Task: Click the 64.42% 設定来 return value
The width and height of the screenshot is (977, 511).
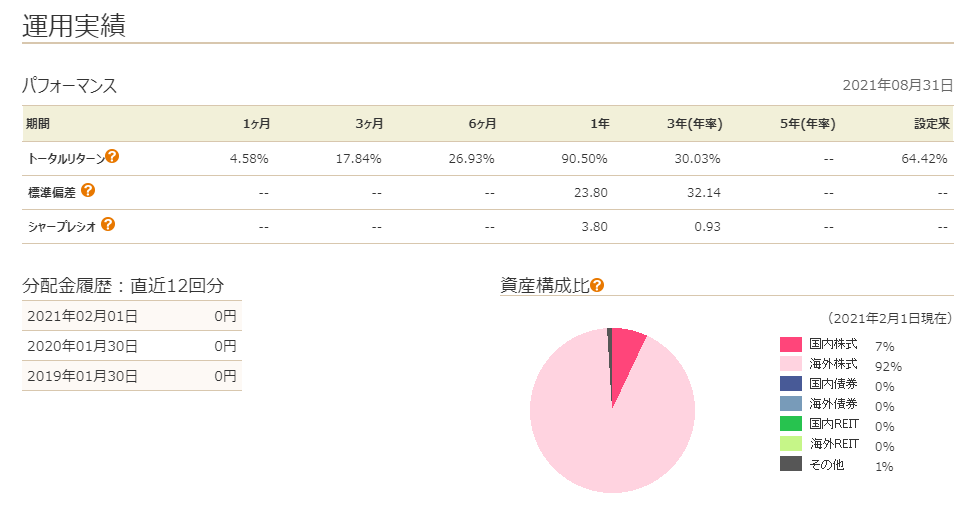Action: coord(925,158)
